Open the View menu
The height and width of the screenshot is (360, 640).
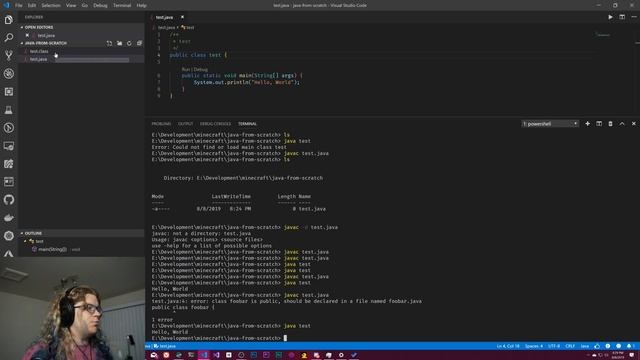pos(71,5)
